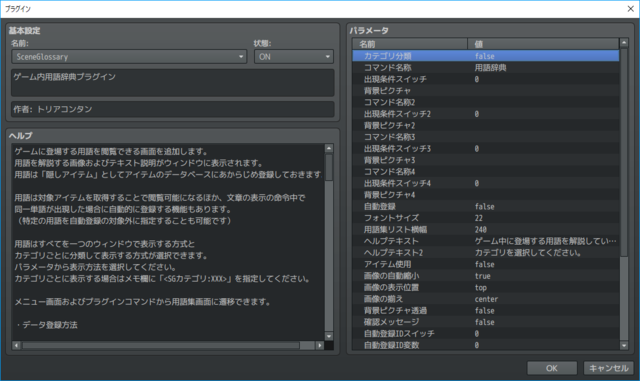Select the 出現条件スイッチ3 parameter row

pyautogui.click(x=486, y=149)
